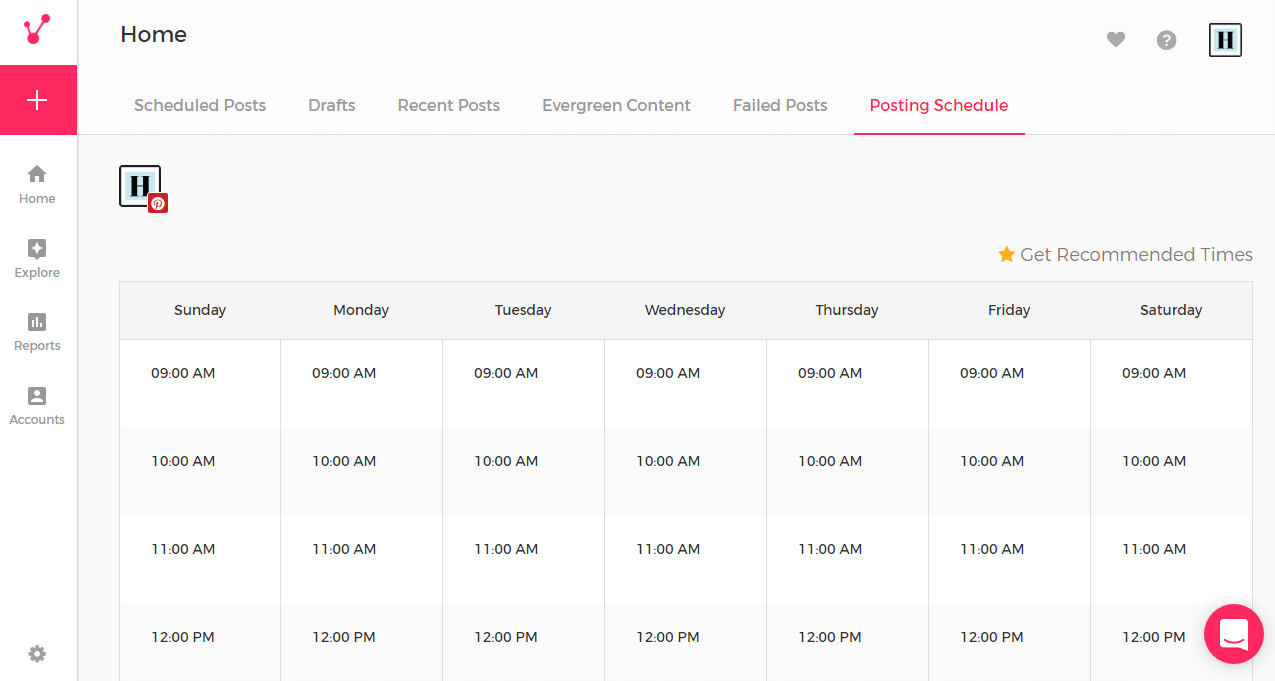Image resolution: width=1275 pixels, height=681 pixels.
Task: Select the Pinterest account thumbnail
Action: point(141,187)
